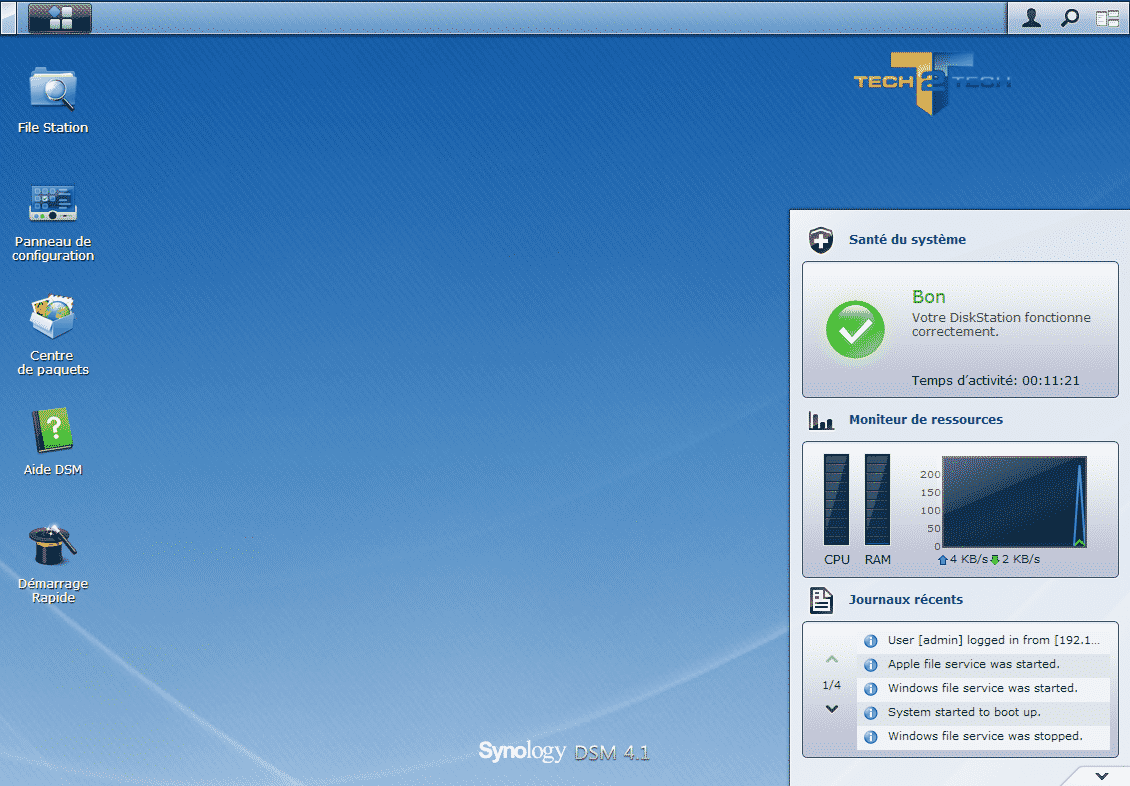This screenshot has height=786, width=1130.
Task: Select the CPU usage bar
Action: (x=837, y=499)
